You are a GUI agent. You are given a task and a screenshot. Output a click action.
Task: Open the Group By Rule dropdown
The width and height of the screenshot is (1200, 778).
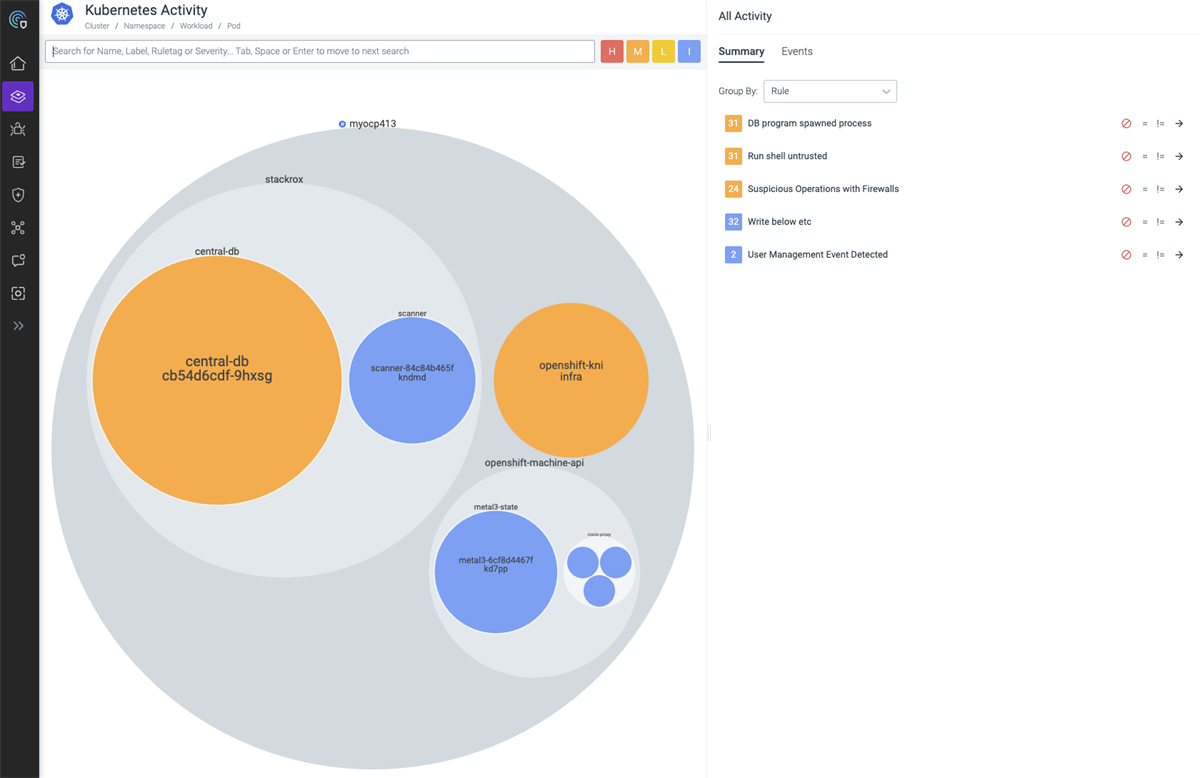(x=830, y=91)
